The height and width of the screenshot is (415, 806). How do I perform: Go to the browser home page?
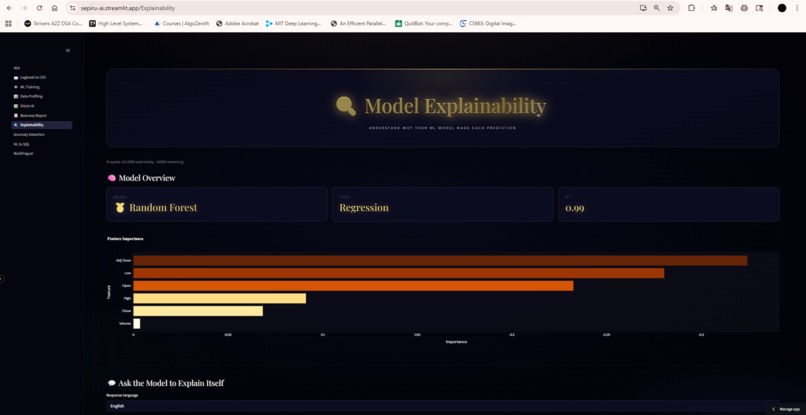(54, 8)
